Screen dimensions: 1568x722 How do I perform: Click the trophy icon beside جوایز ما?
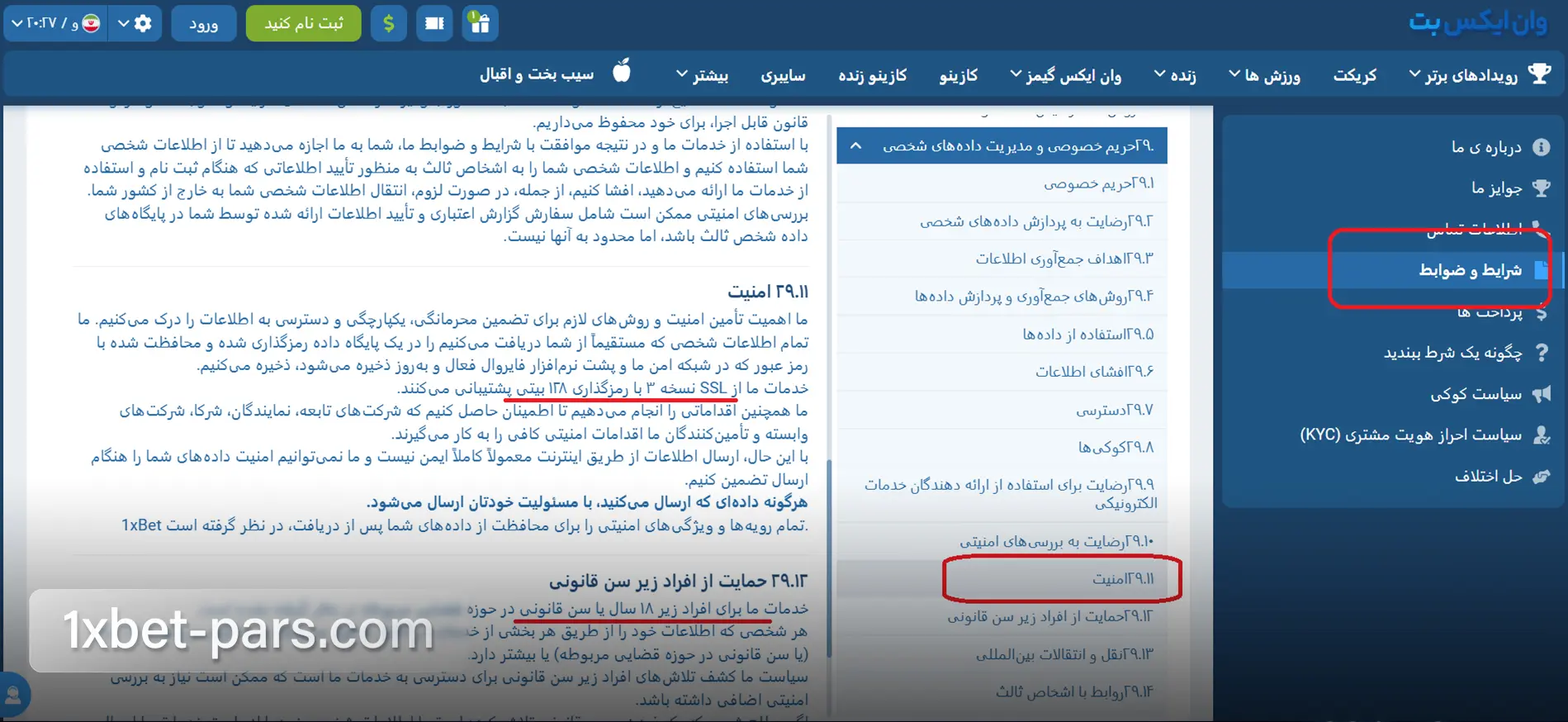coord(1541,188)
